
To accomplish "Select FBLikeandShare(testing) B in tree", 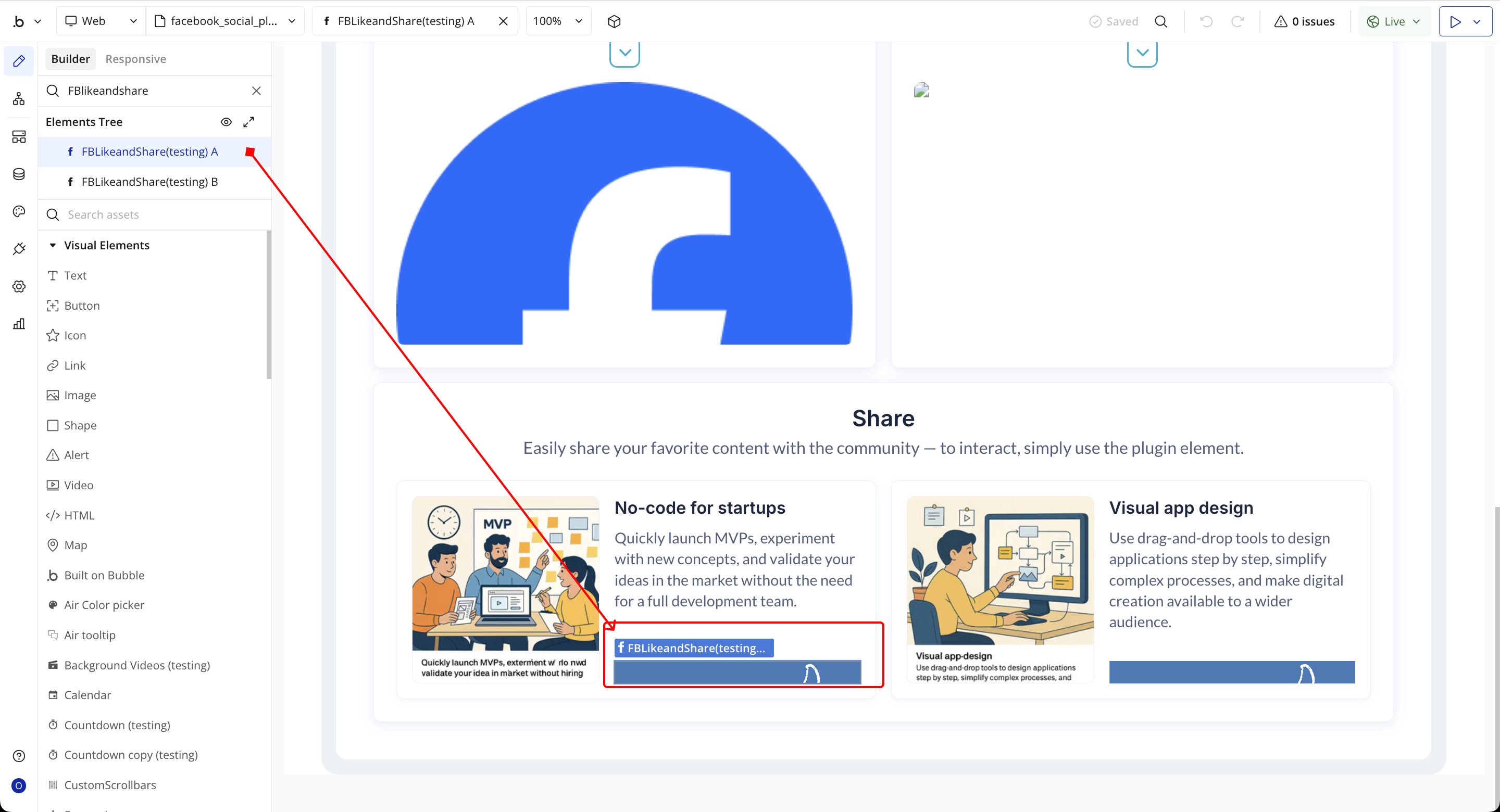I will pos(149,182).
